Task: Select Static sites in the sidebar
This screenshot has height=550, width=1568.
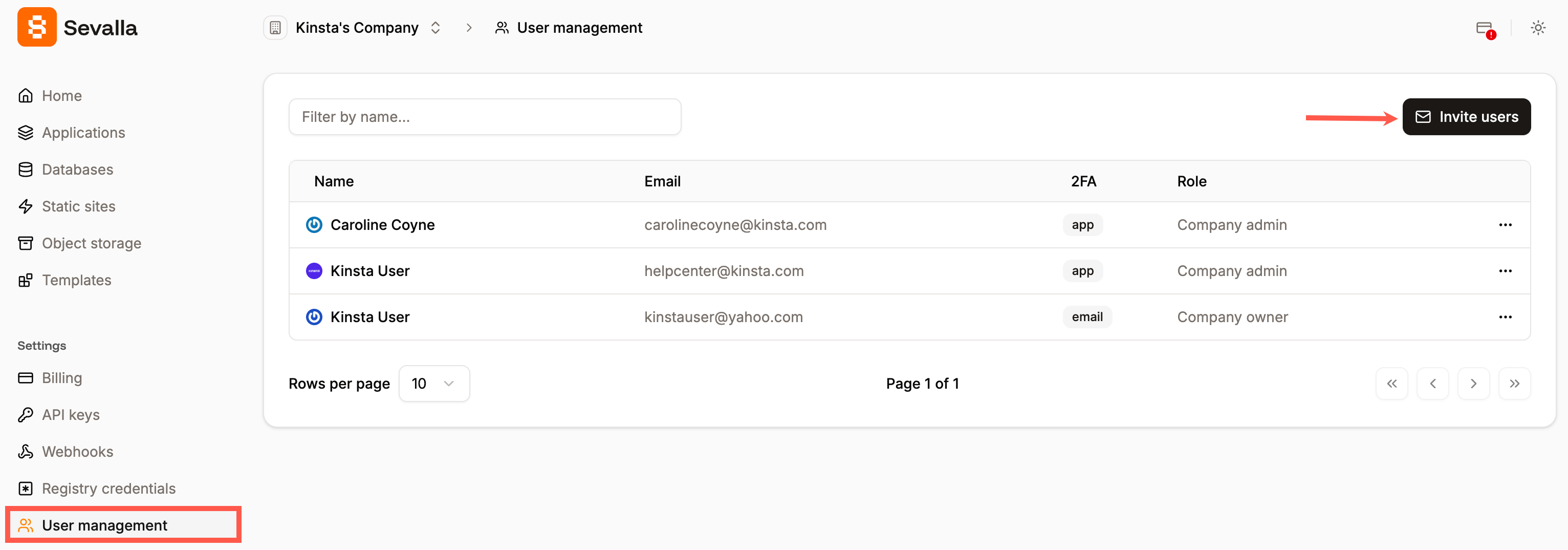Action: [78, 206]
